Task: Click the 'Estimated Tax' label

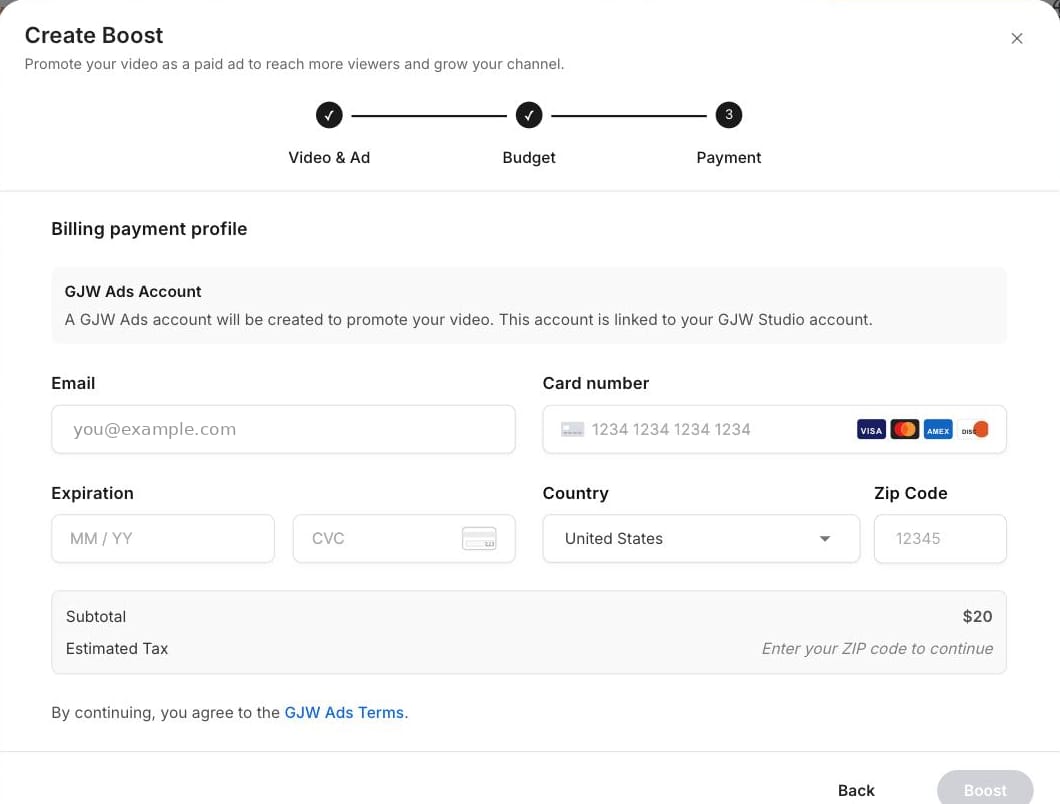Action: point(117,648)
